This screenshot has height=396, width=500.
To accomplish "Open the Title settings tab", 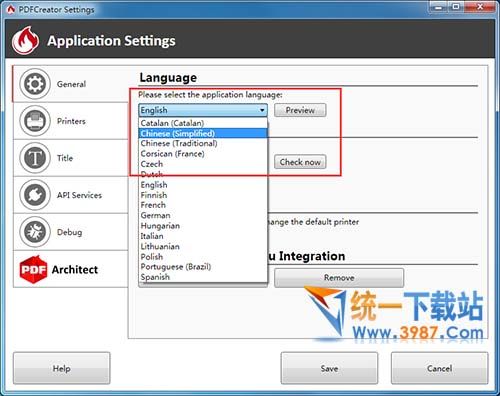I will coord(70,158).
